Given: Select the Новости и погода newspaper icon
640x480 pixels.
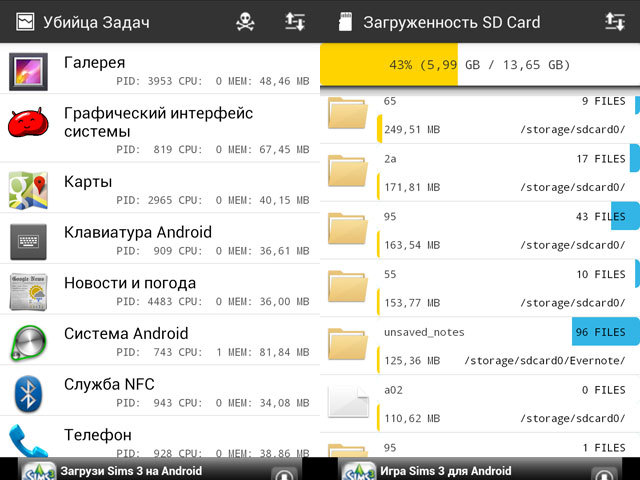Looking at the screenshot, I should [28, 292].
